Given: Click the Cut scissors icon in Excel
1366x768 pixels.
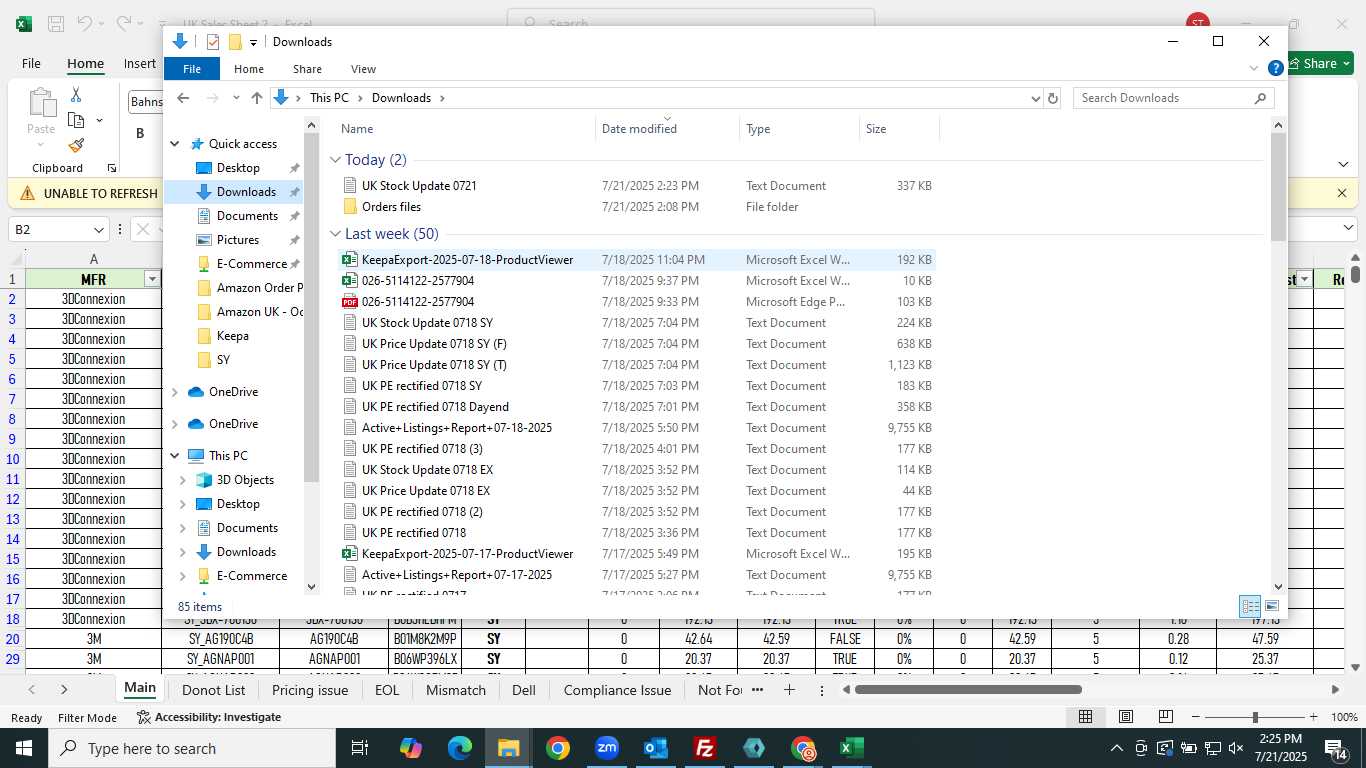Looking at the screenshot, I should tap(76, 94).
